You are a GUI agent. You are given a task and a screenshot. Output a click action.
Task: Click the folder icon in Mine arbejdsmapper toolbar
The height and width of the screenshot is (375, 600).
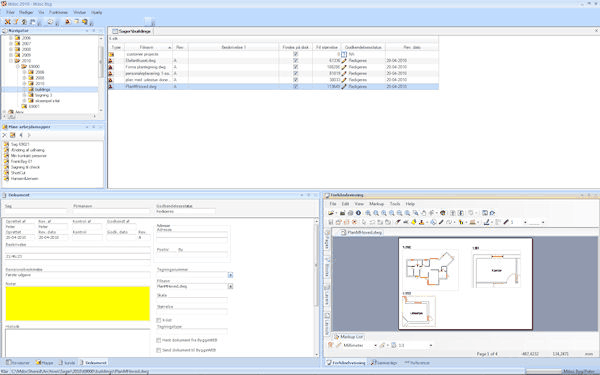click(x=13, y=135)
